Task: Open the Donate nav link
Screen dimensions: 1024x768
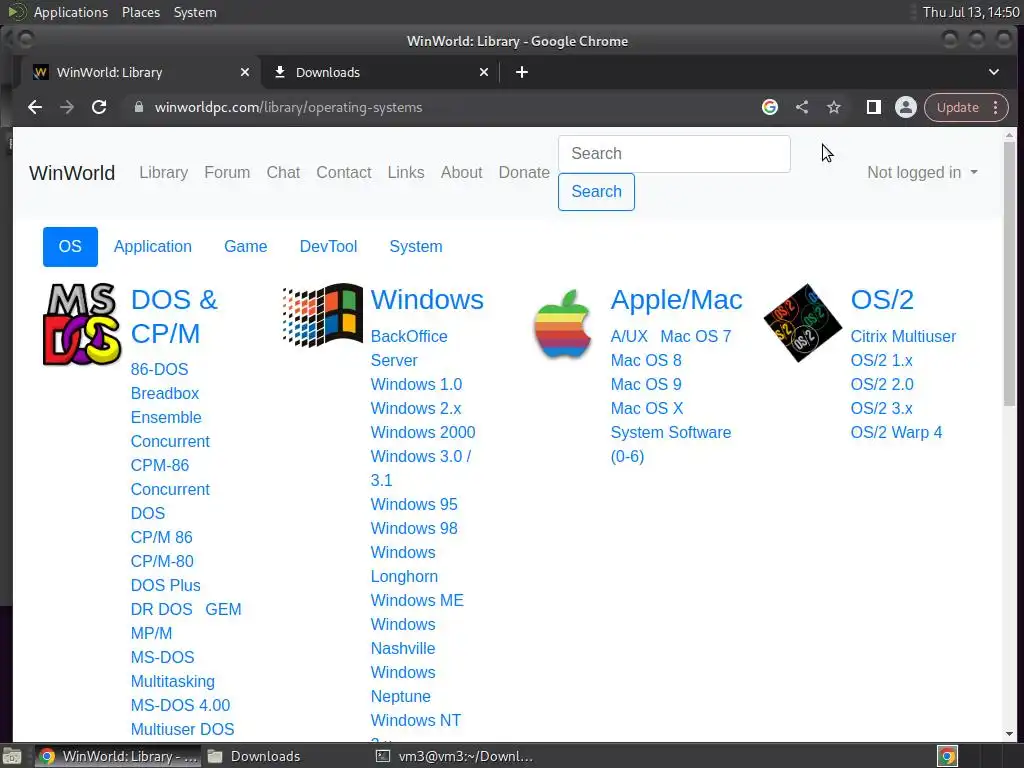Action: [x=524, y=172]
